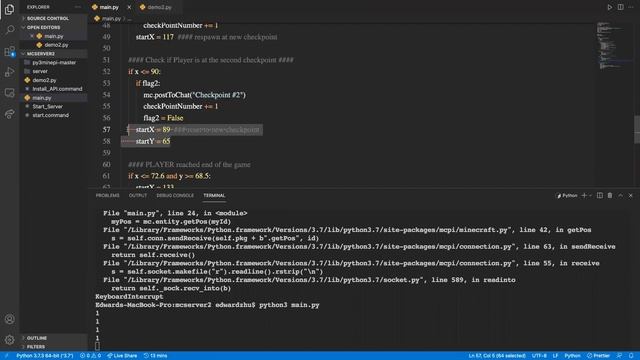Image resolution: width=640 pixels, height=360 pixels.
Task: Change LF end of line sequence
Action: click(x=556, y=356)
